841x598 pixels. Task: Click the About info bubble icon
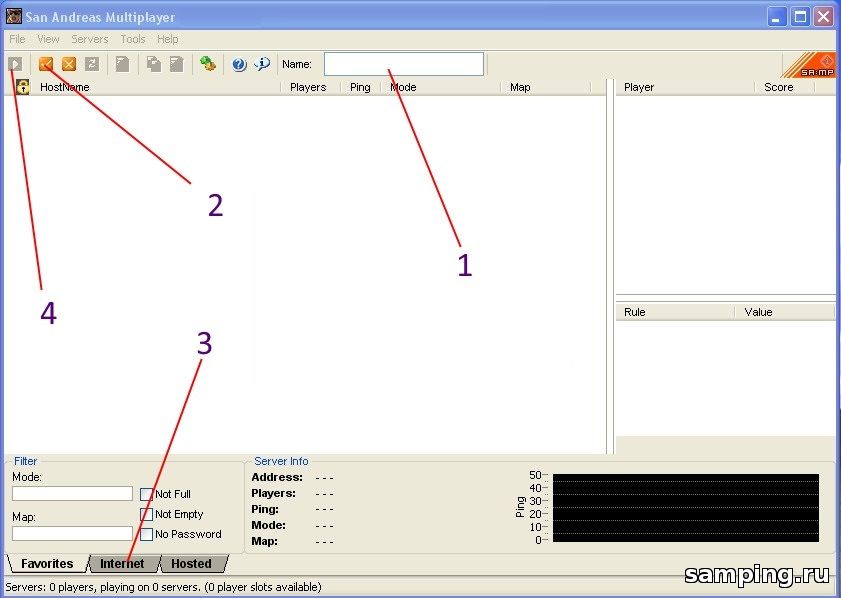[x=262, y=64]
